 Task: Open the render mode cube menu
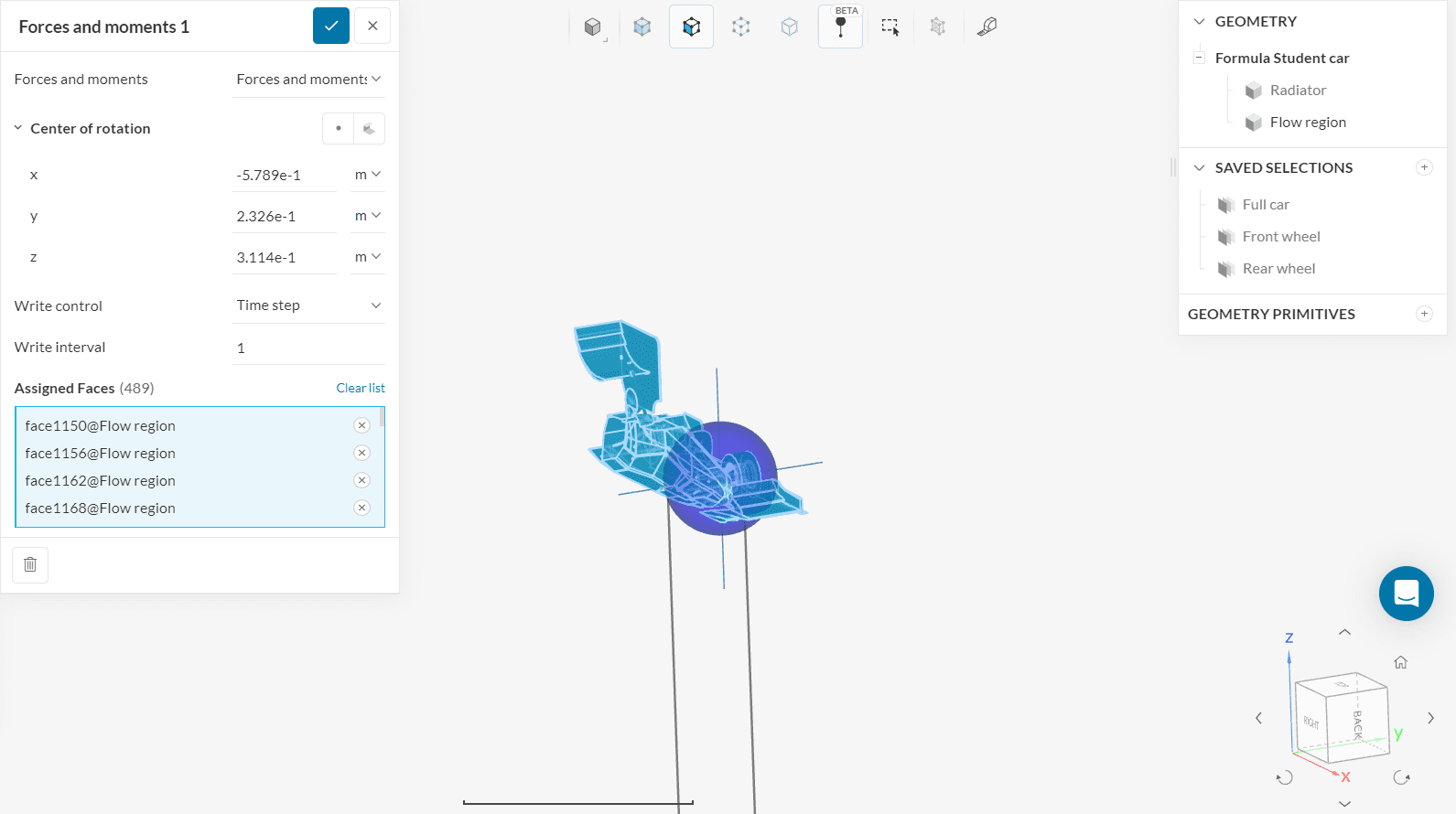pyautogui.click(x=593, y=27)
